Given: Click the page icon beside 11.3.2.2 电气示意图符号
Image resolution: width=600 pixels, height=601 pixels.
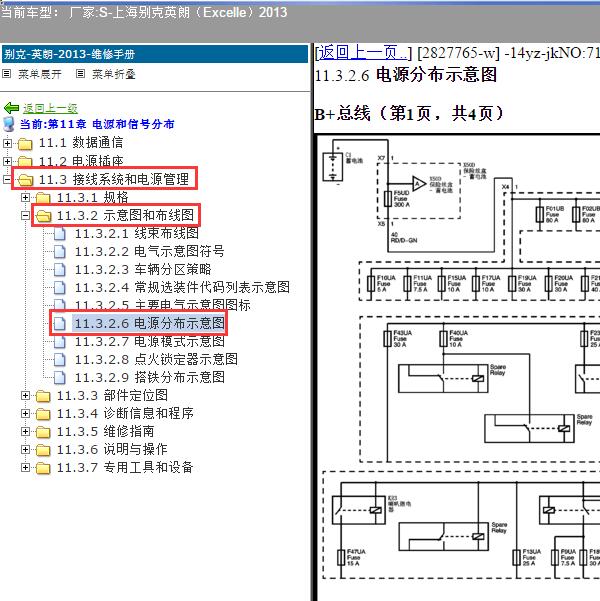Looking at the screenshot, I should click(x=59, y=251).
